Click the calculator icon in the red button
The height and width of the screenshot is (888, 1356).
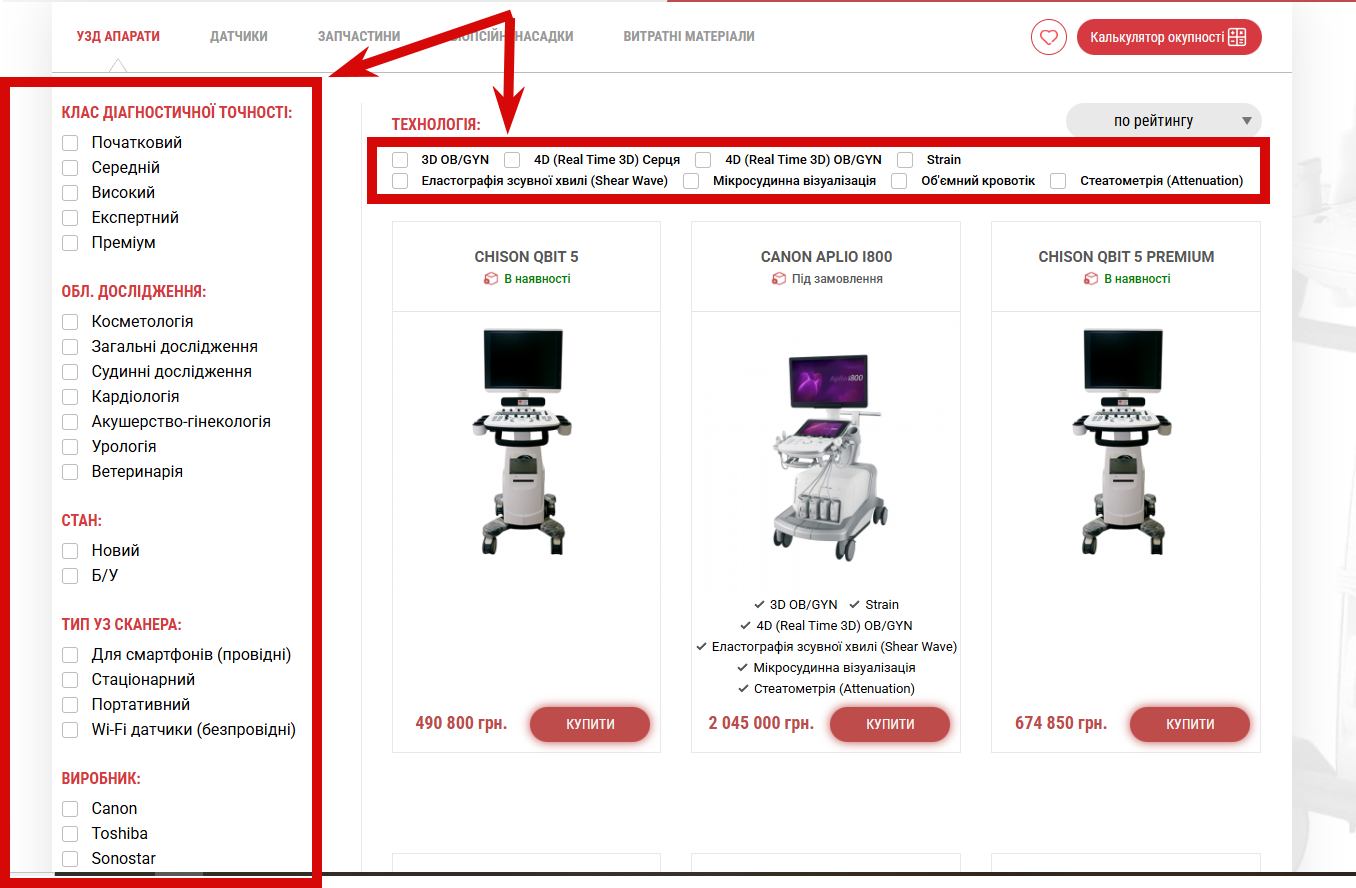[x=1238, y=37]
